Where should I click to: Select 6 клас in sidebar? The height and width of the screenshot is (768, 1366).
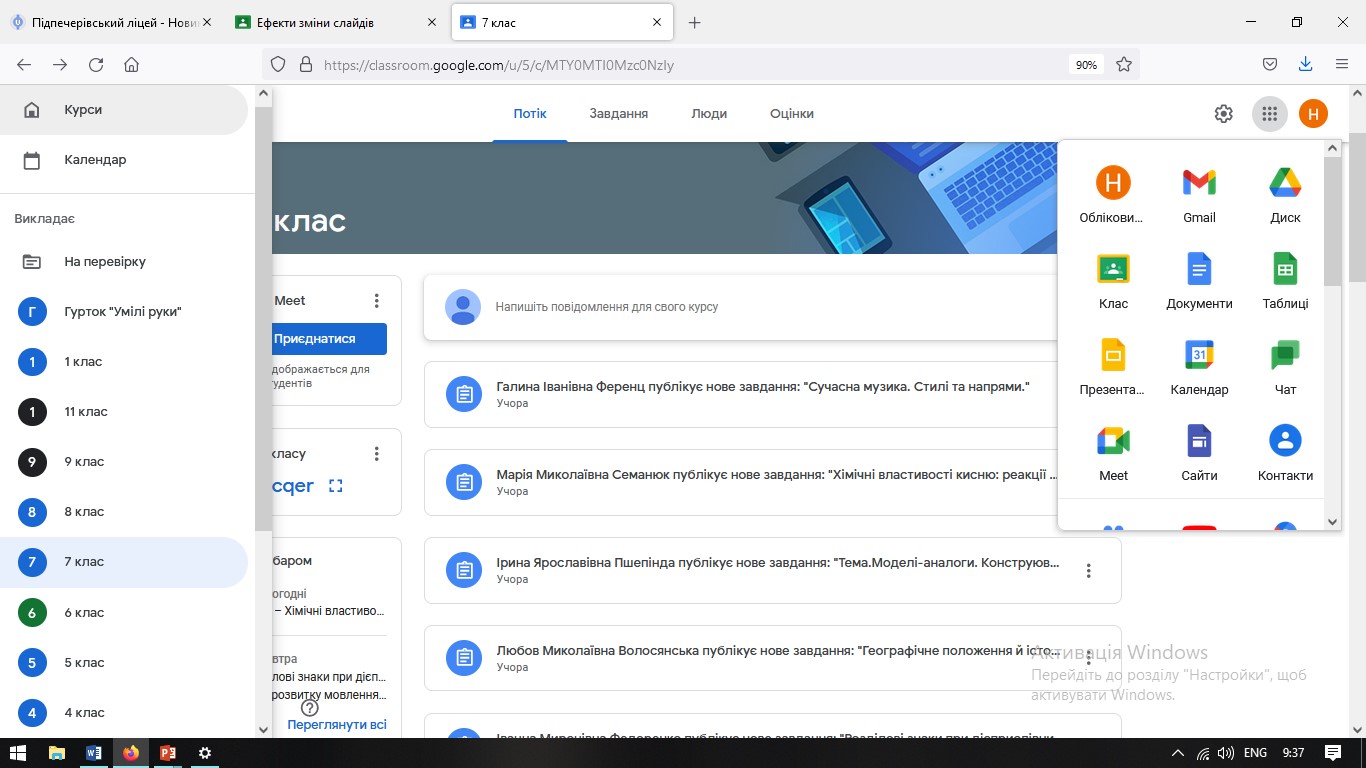(124, 612)
